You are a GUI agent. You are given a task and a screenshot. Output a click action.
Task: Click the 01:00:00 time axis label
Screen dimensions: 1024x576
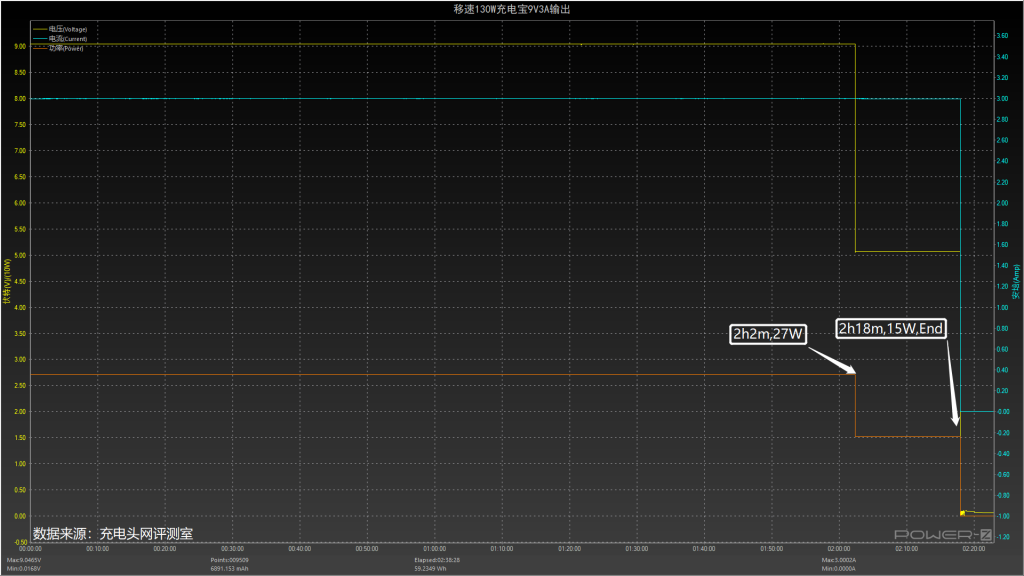click(434, 549)
